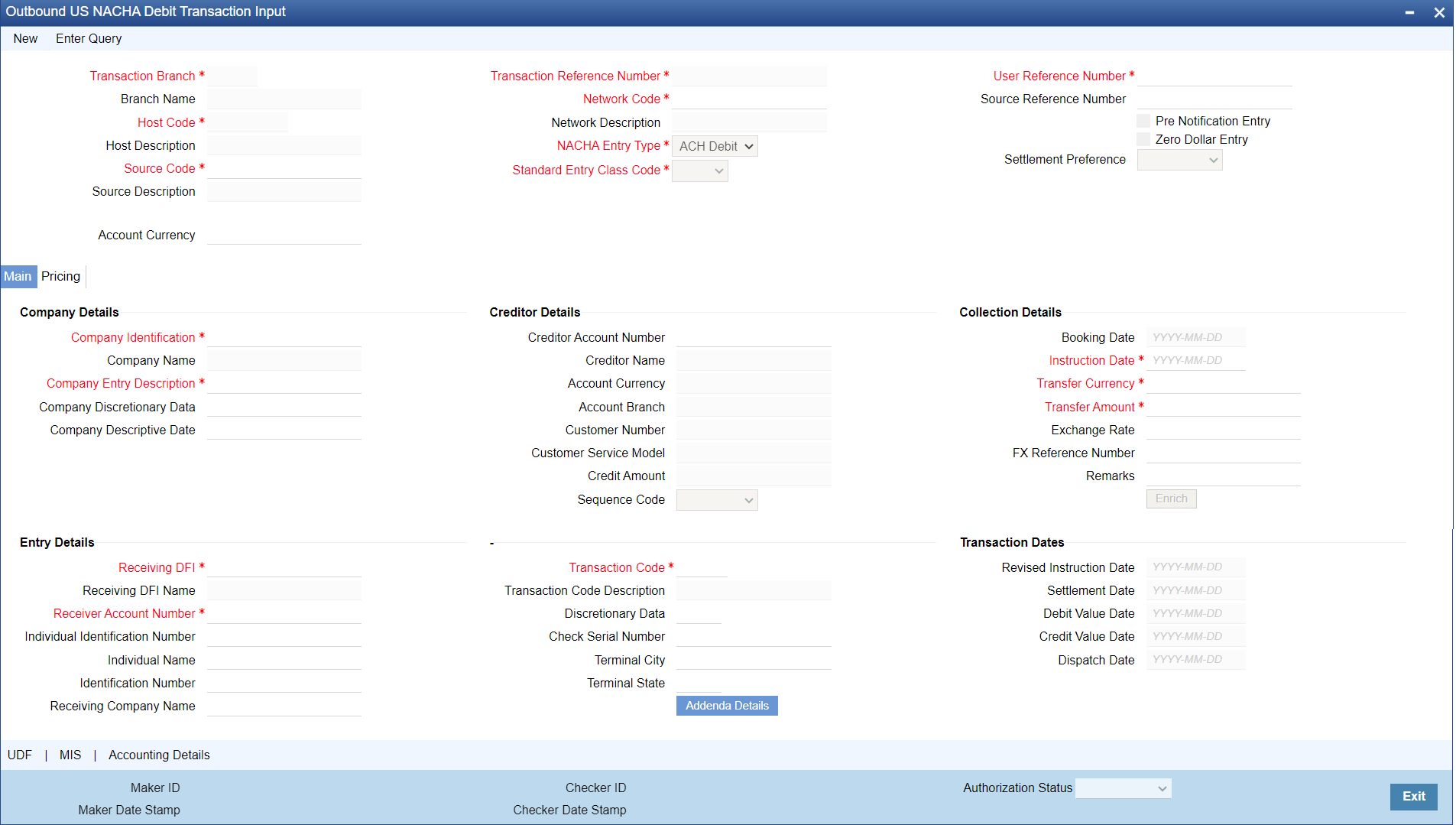
Task: Focus the Individual Identification Number field
Action: [284, 637]
